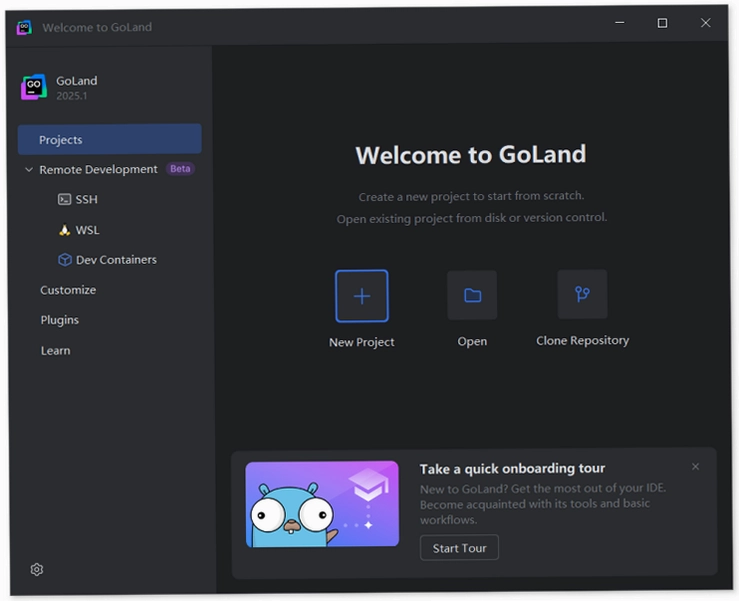Open the Plugins section
Image resolution: width=739 pixels, height=601 pixels.
[59, 320]
